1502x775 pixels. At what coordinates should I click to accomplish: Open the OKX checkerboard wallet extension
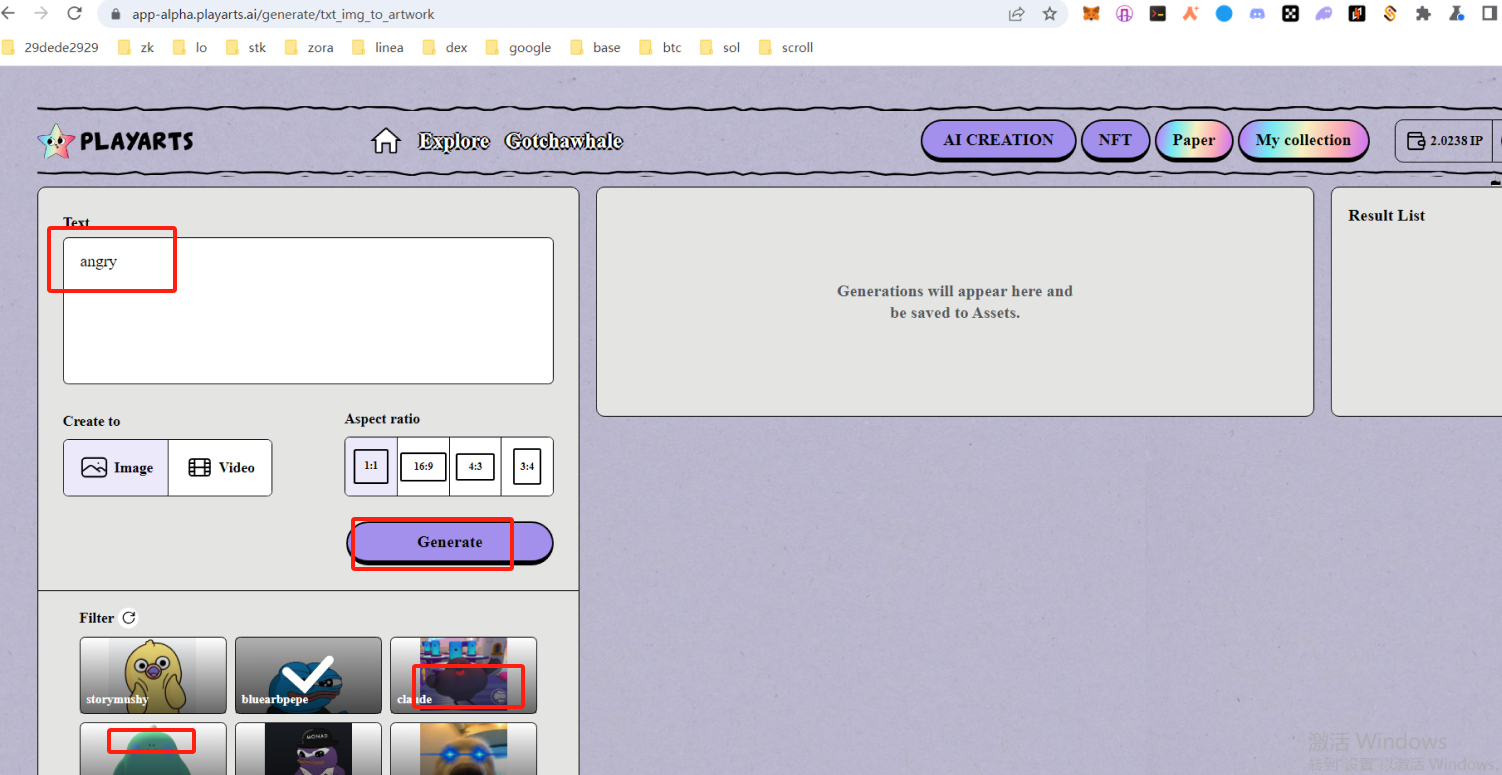pyautogui.click(x=1291, y=14)
